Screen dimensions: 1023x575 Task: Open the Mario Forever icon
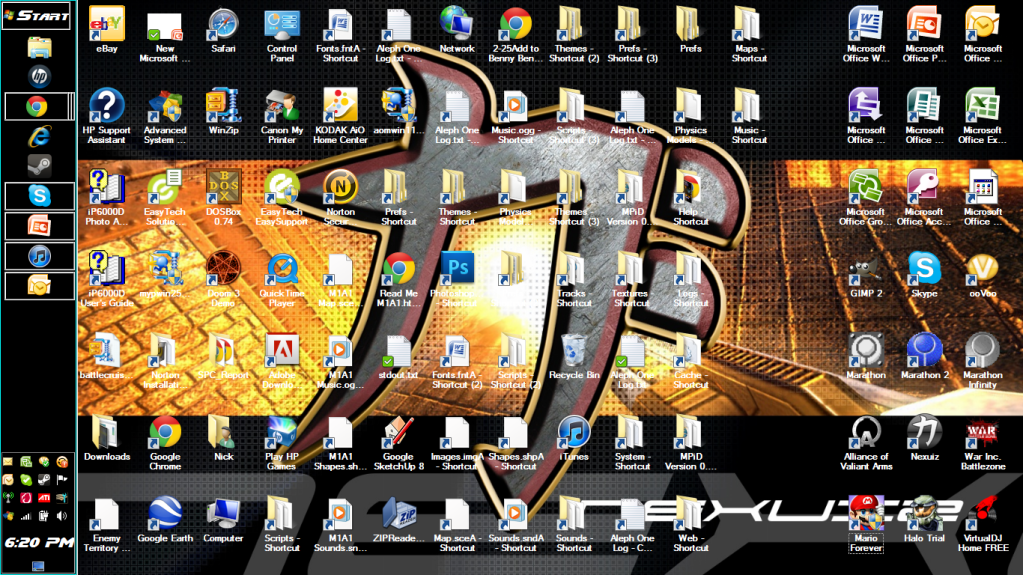pyautogui.click(x=866, y=523)
